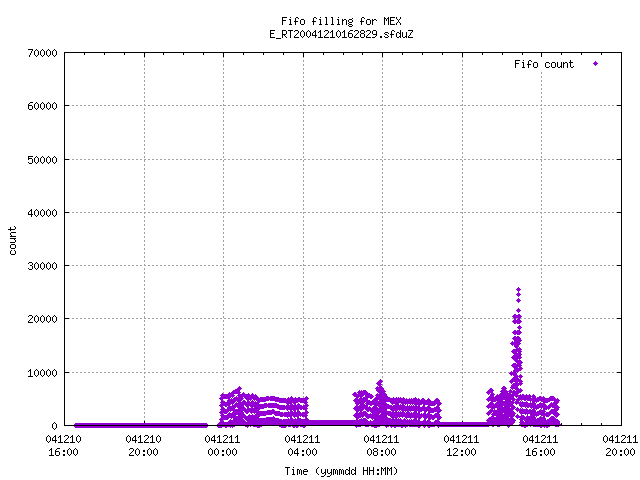
Task: Click the 'Fifo count' legend label
Action: (x=544, y=64)
